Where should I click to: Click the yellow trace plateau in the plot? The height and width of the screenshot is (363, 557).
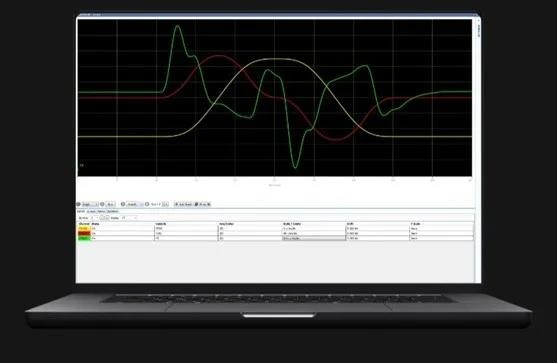[276, 59]
